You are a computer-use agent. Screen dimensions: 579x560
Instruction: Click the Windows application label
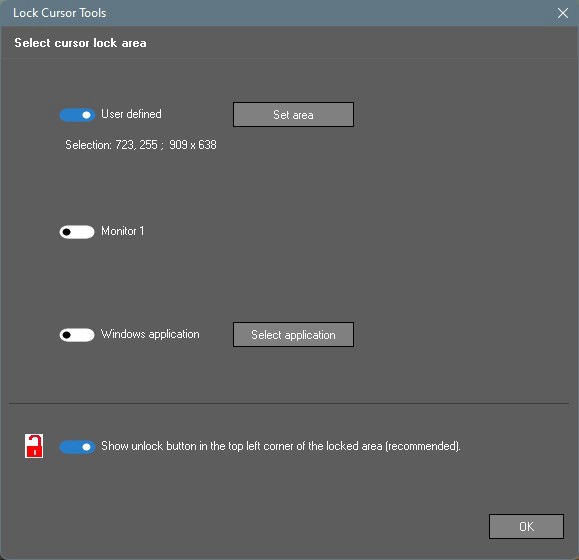click(150, 334)
